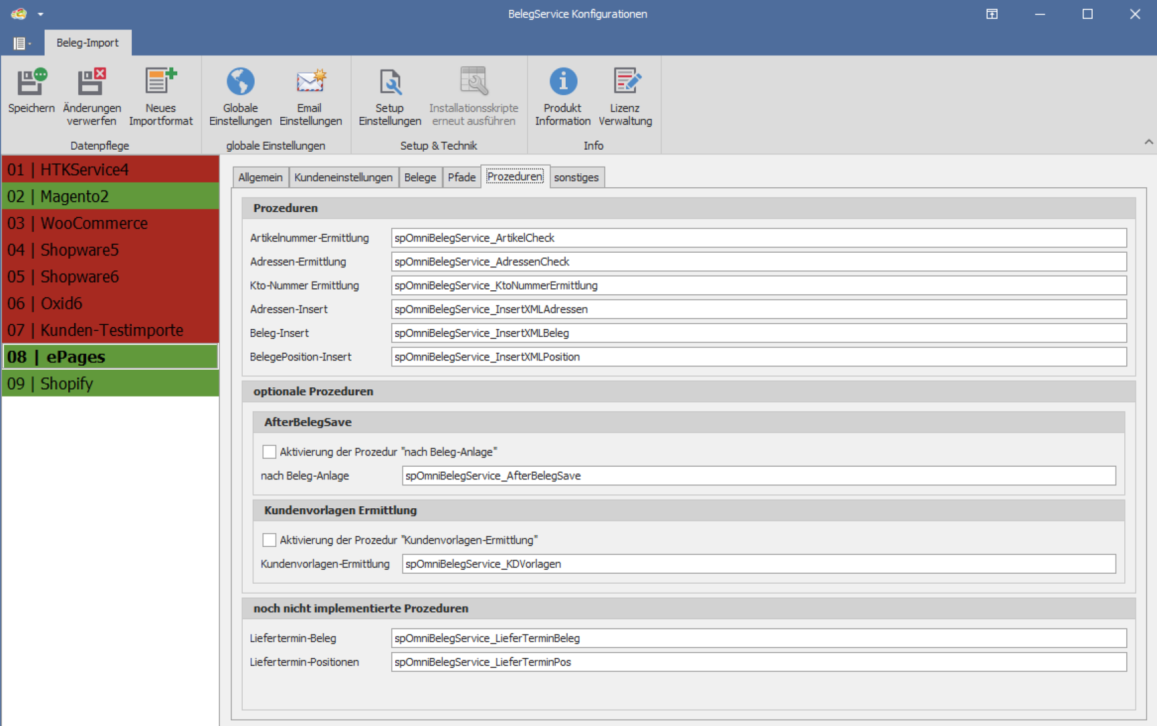Select the 09 | Shopify import format
This screenshot has width=1157, height=726.
110,383
